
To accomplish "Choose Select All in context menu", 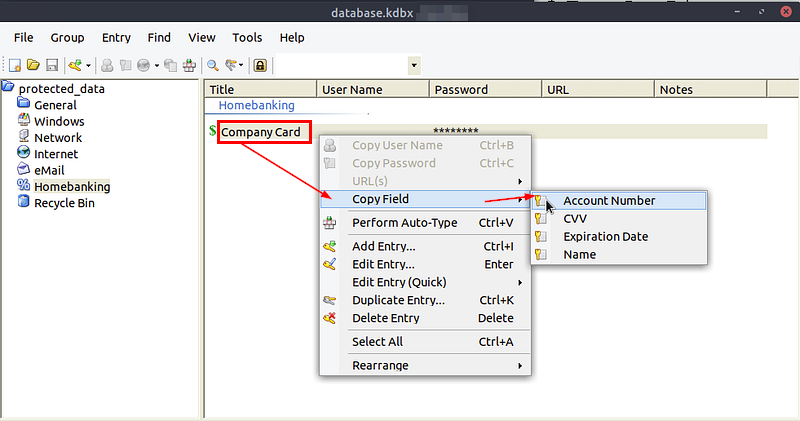I will [425, 342].
